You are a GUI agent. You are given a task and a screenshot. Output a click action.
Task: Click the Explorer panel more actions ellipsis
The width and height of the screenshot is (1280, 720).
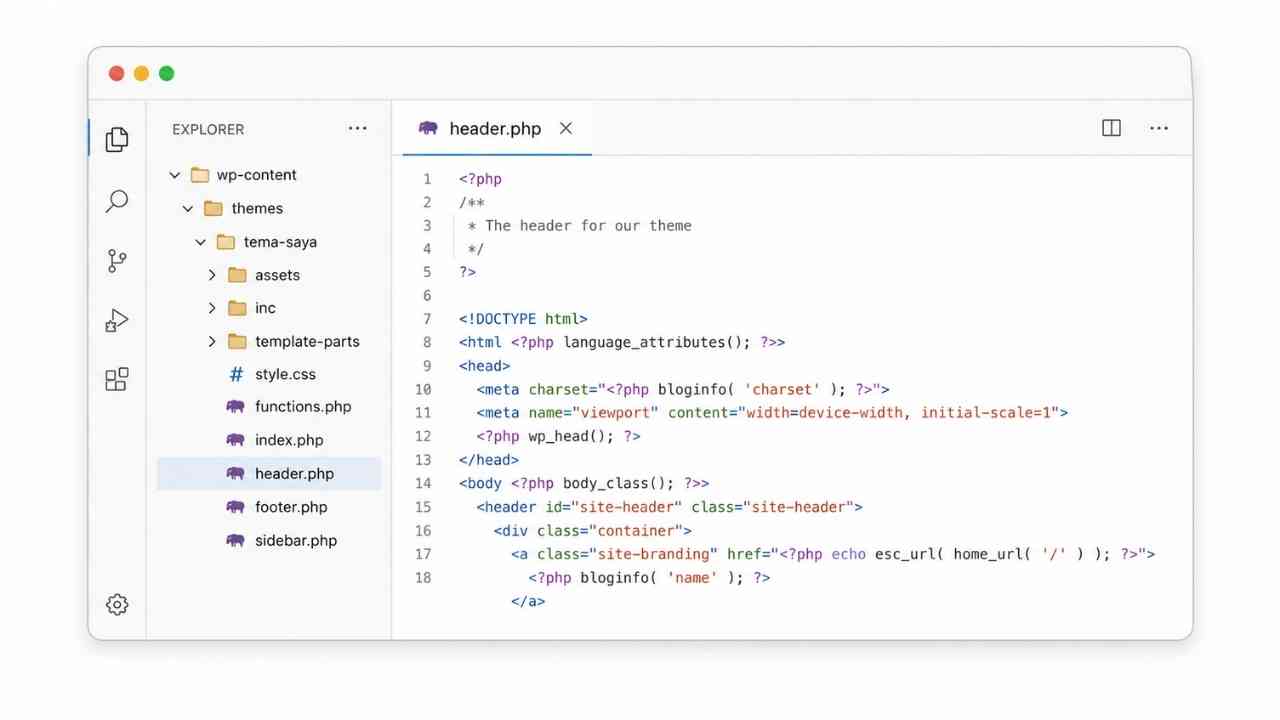(x=357, y=128)
